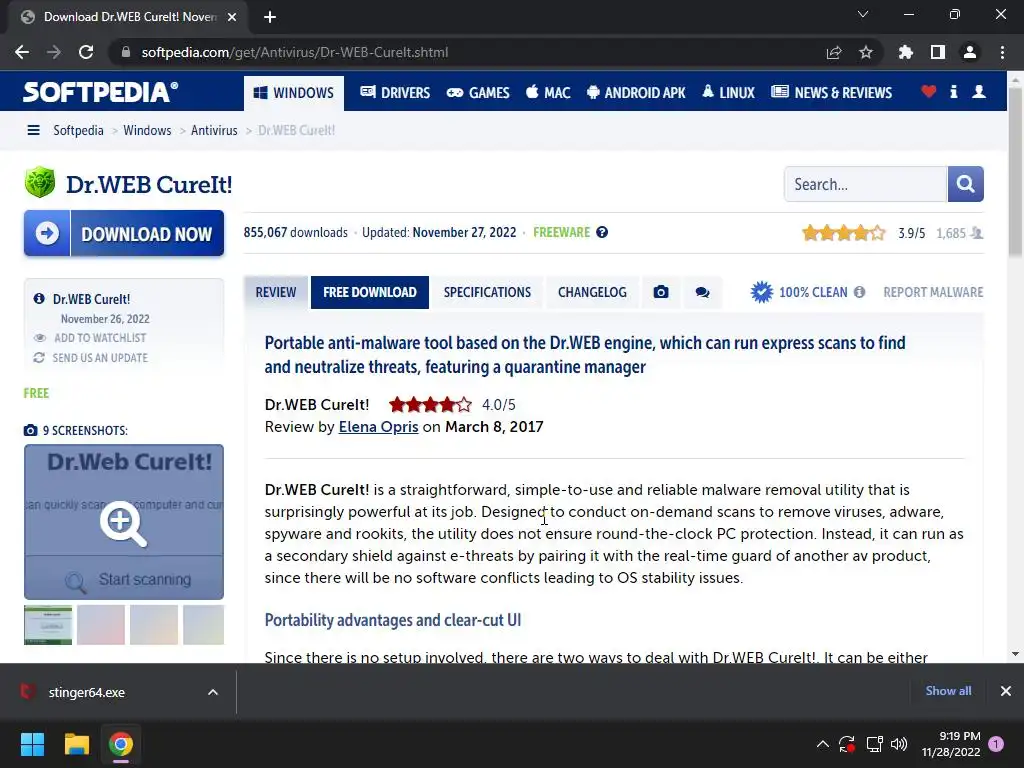Open the Chrome extensions puzzle icon

(x=906, y=52)
